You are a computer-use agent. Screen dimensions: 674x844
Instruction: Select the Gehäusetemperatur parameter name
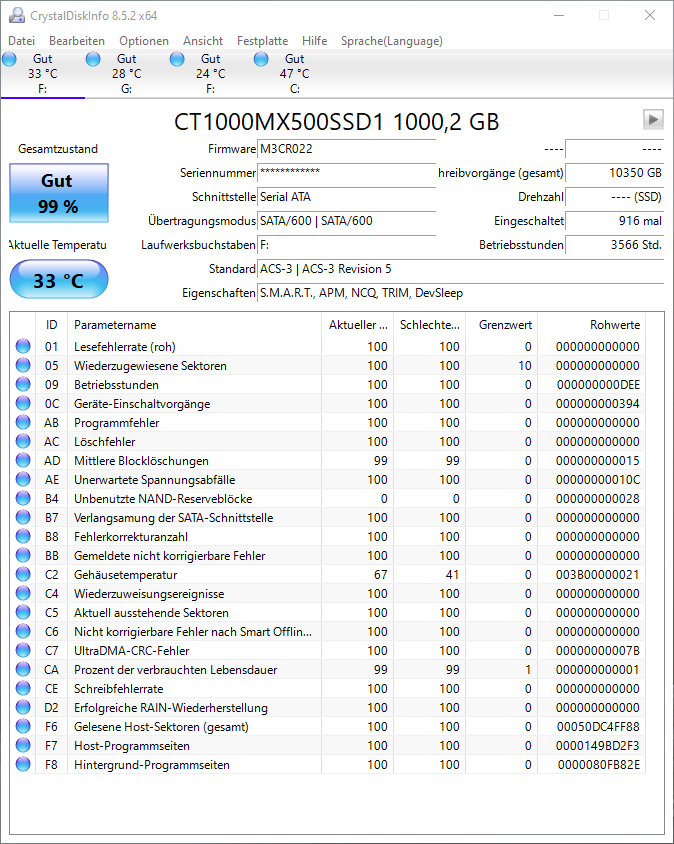[x=125, y=575]
